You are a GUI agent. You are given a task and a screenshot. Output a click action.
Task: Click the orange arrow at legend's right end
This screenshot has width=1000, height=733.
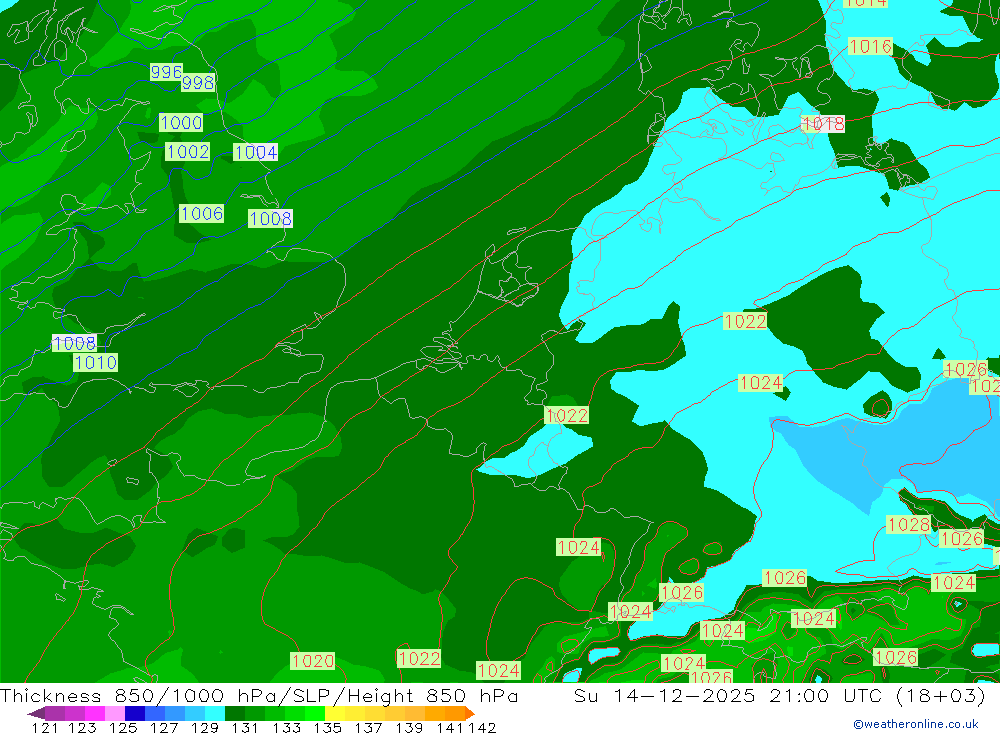(x=470, y=713)
